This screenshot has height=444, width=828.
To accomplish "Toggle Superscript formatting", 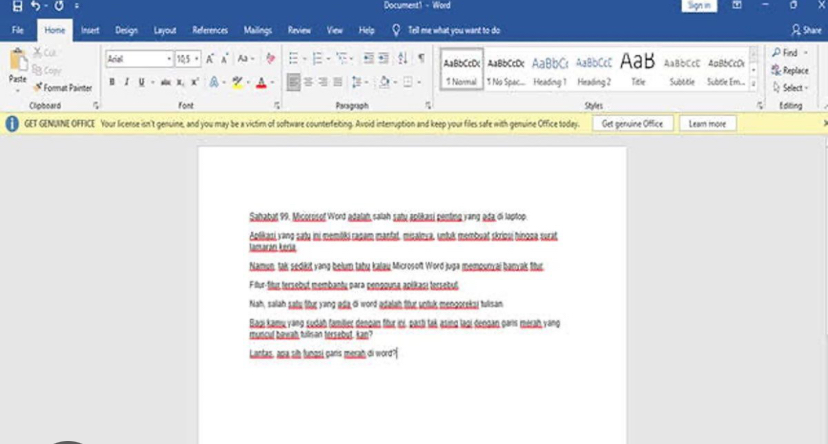I will click(195, 82).
